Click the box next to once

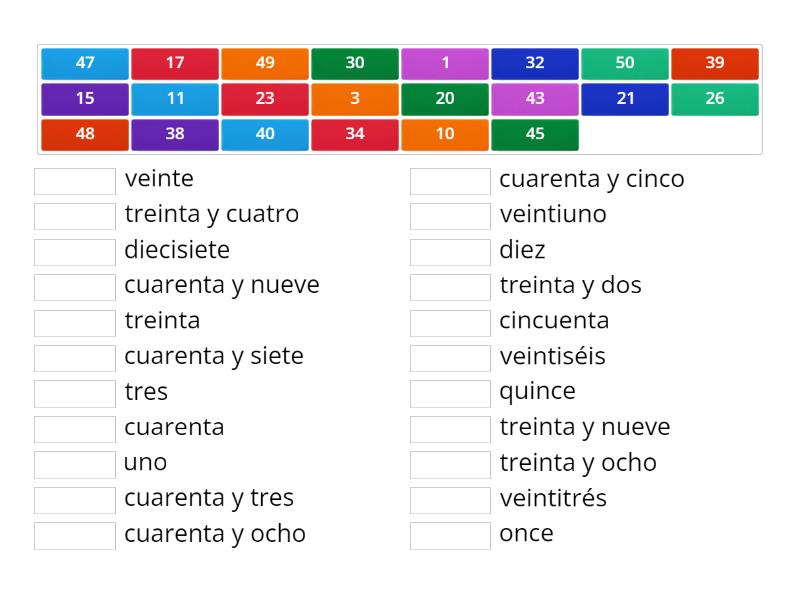(x=450, y=535)
